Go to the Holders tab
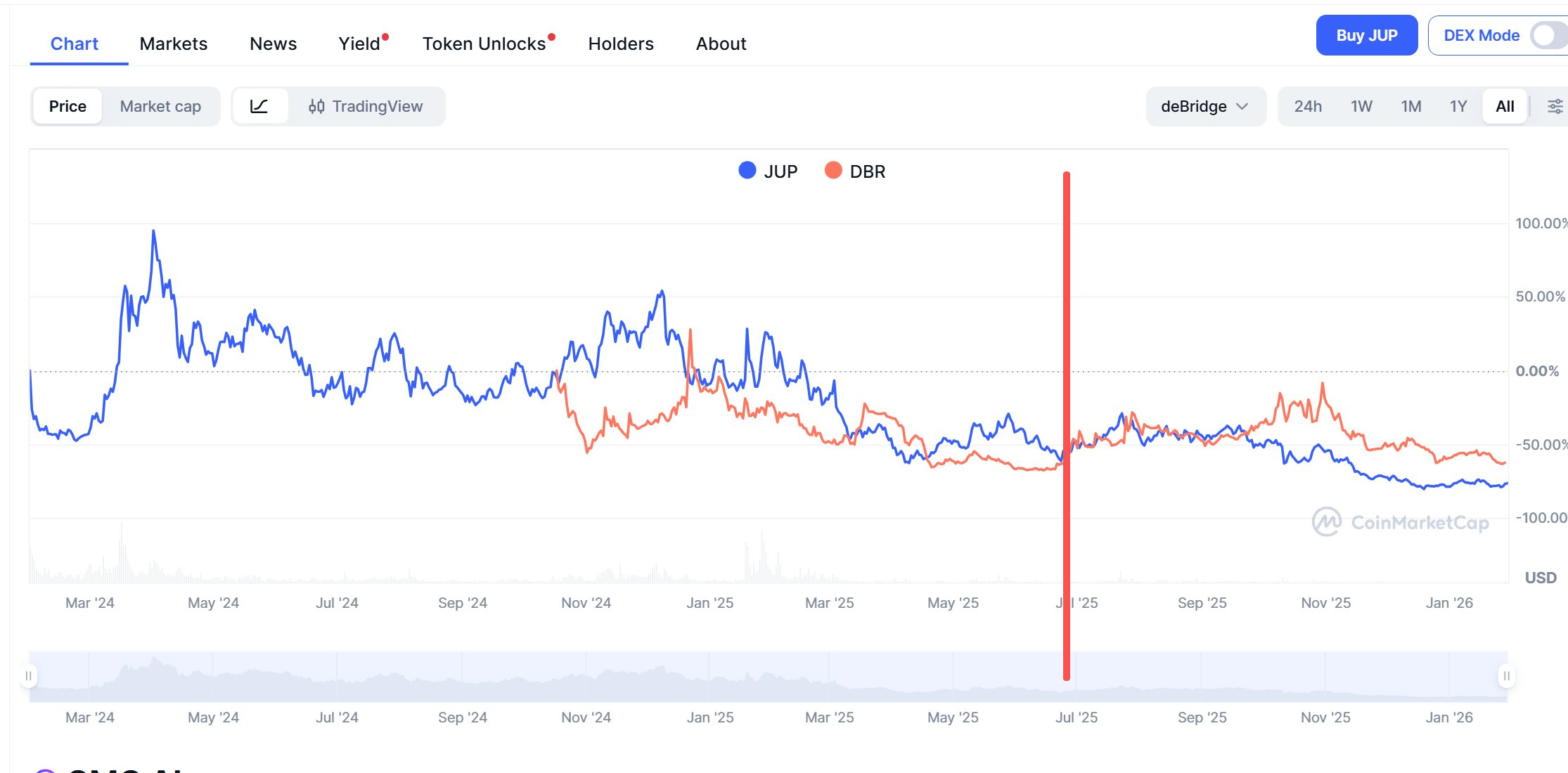 [621, 44]
